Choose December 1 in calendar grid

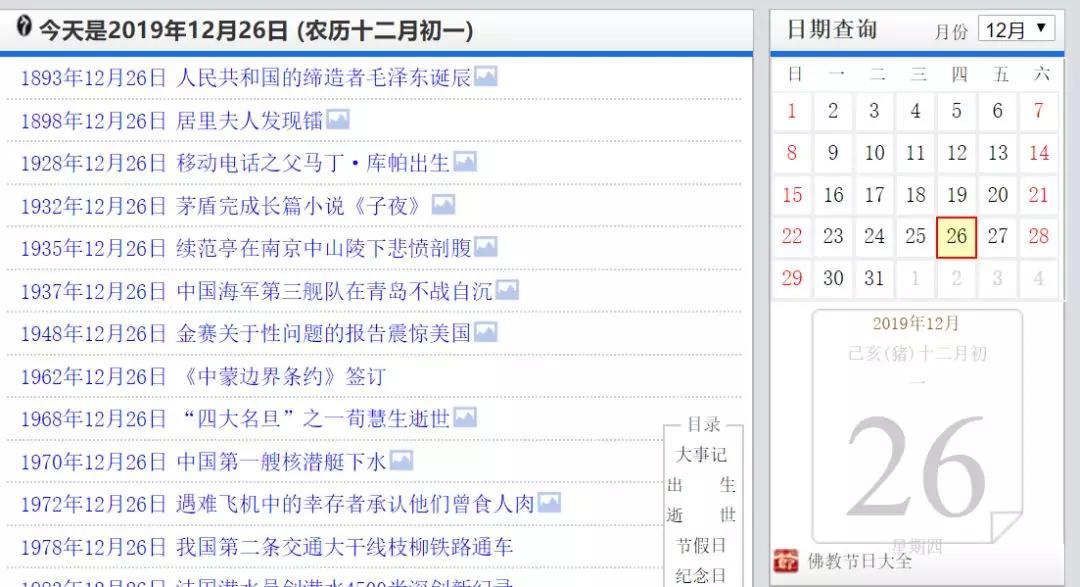(x=792, y=111)
